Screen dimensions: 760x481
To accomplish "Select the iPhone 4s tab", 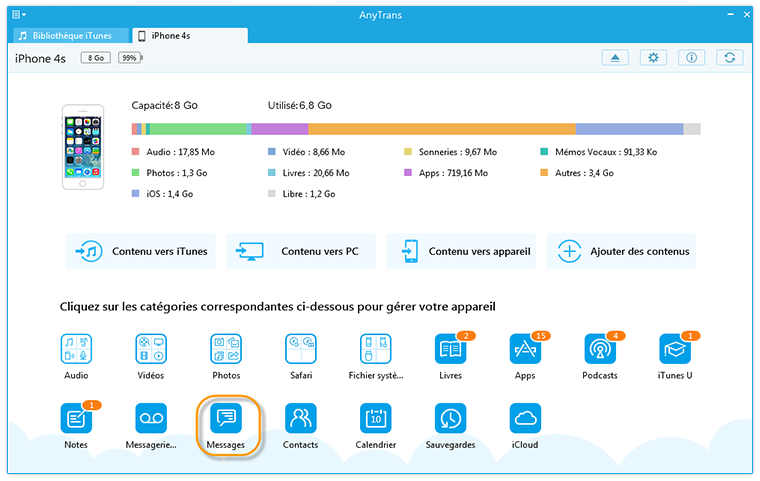I will pos(190,35).
